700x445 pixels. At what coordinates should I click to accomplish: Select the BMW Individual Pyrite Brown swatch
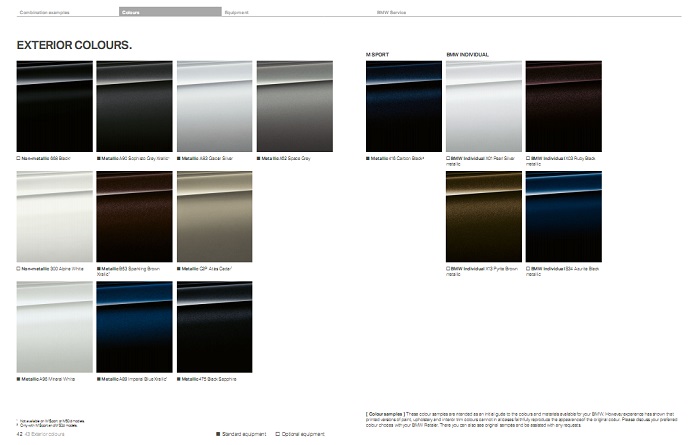click(x=483, y=216)
